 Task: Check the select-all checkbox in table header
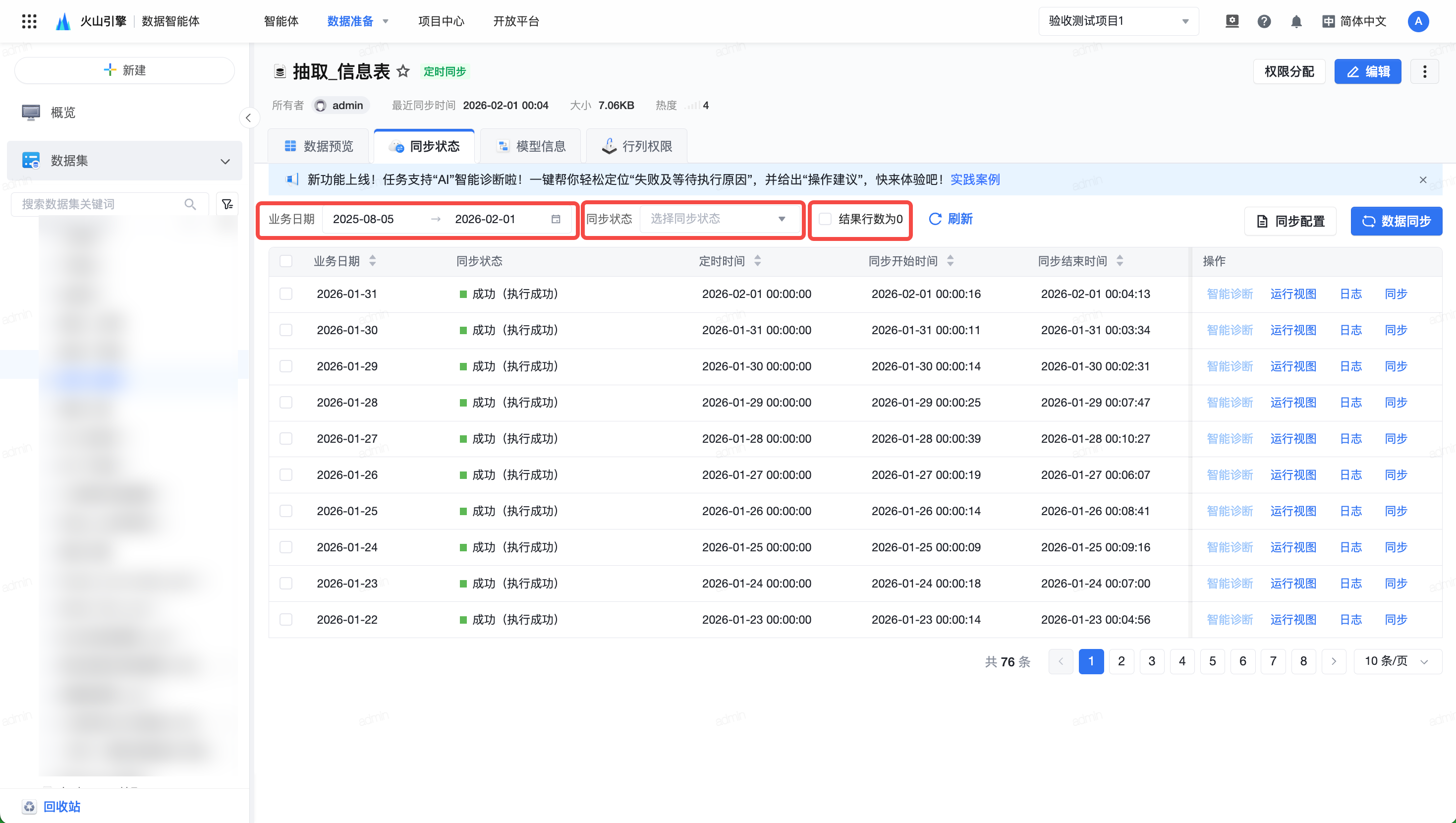(286, 261)
